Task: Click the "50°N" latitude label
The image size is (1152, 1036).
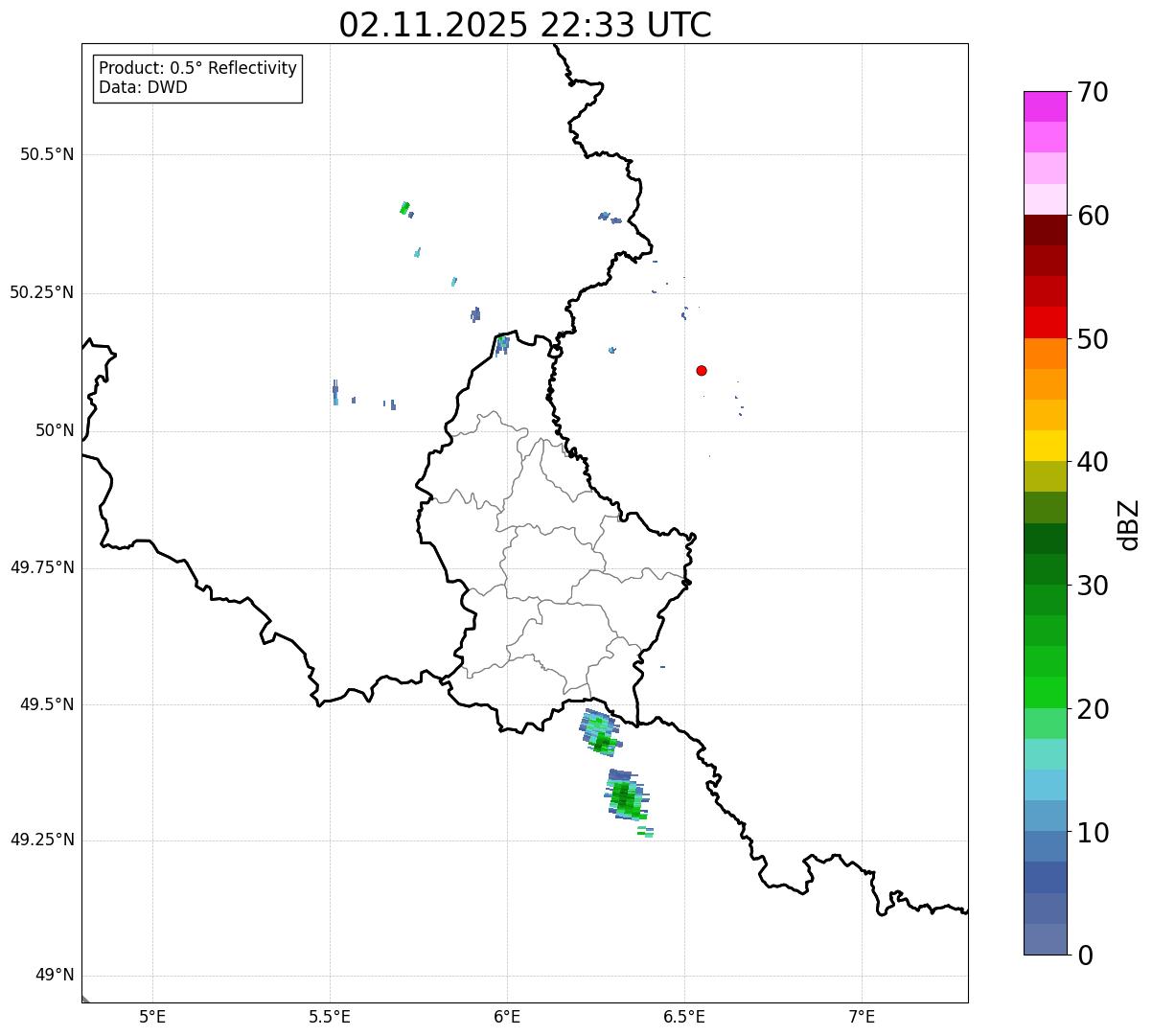Action: (55, 430)
